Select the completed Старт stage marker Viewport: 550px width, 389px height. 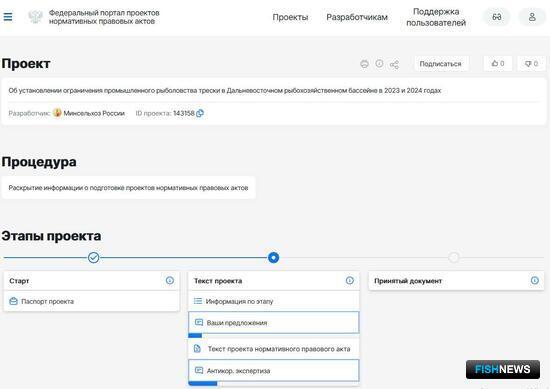click(x=93, y=257)
